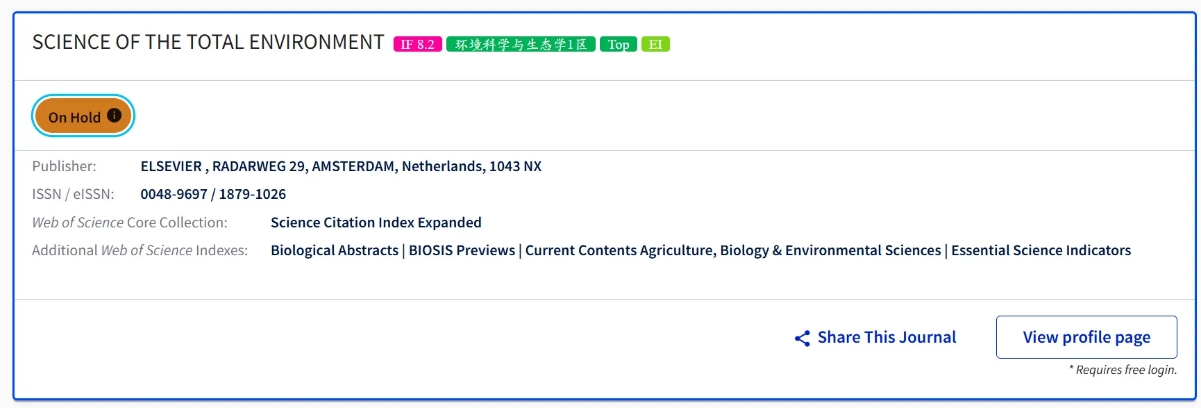Click Current Contents Agriculture, Biology & Environmental Sciences

(x=733, y=250)
